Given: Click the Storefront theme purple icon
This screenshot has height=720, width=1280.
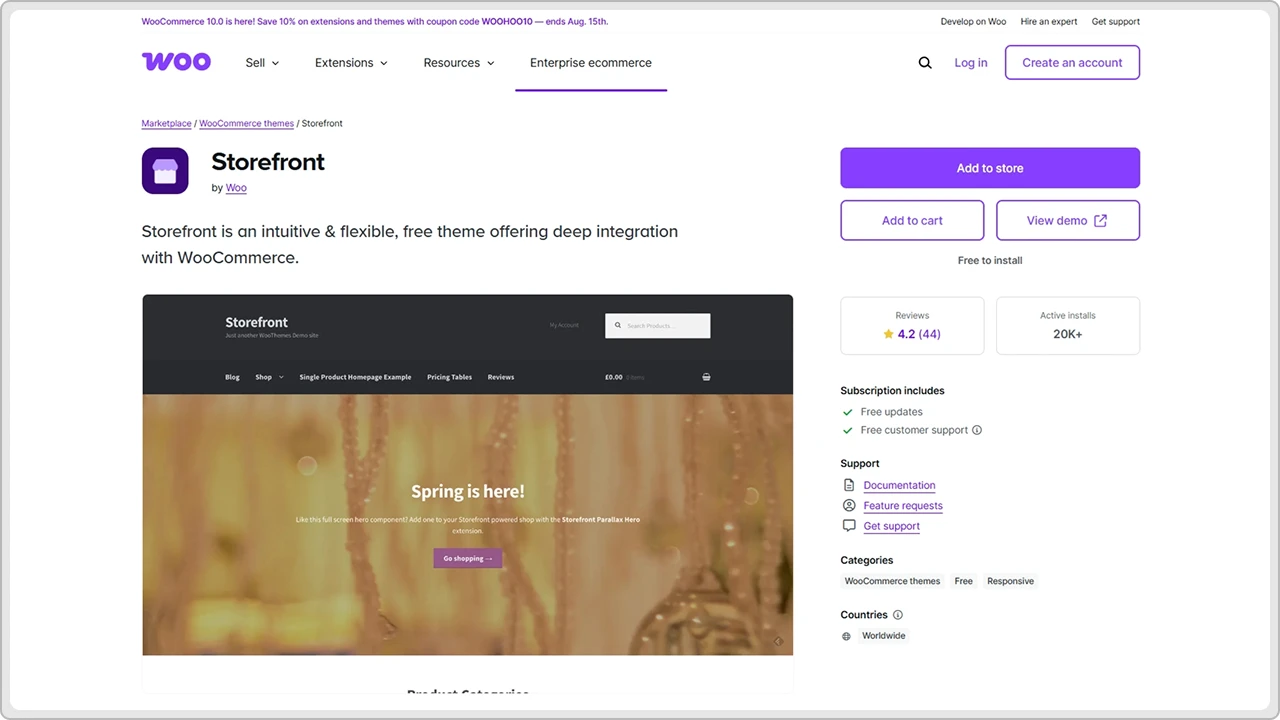Looking at the screenshot, I should (165, 171).
